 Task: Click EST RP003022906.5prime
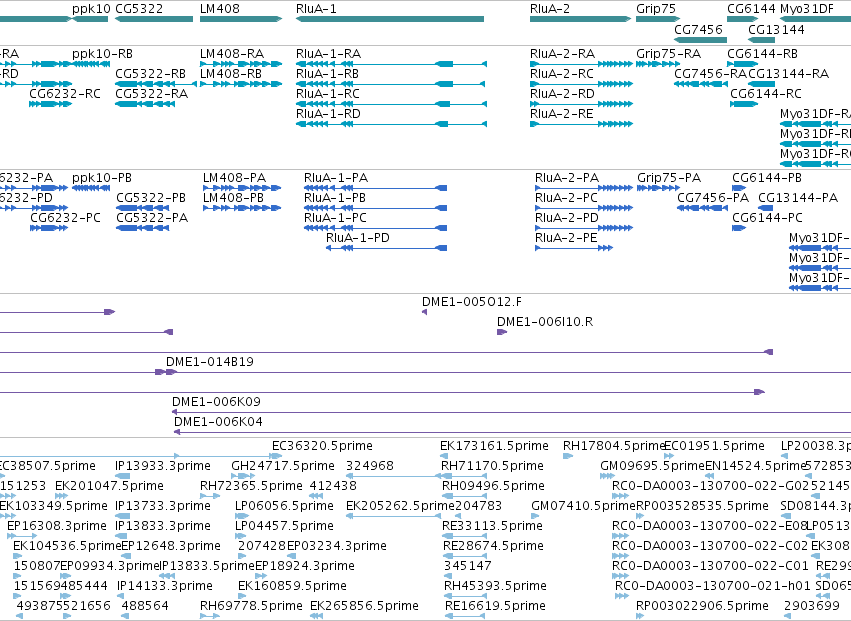(x=702, y=606)
